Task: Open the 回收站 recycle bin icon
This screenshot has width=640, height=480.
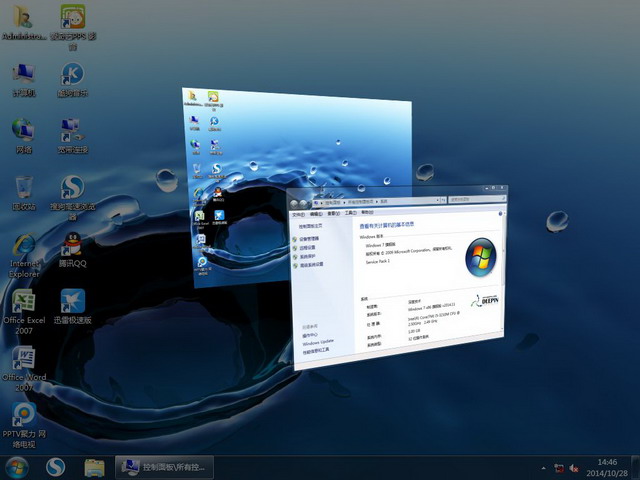Action: point(24,193)
